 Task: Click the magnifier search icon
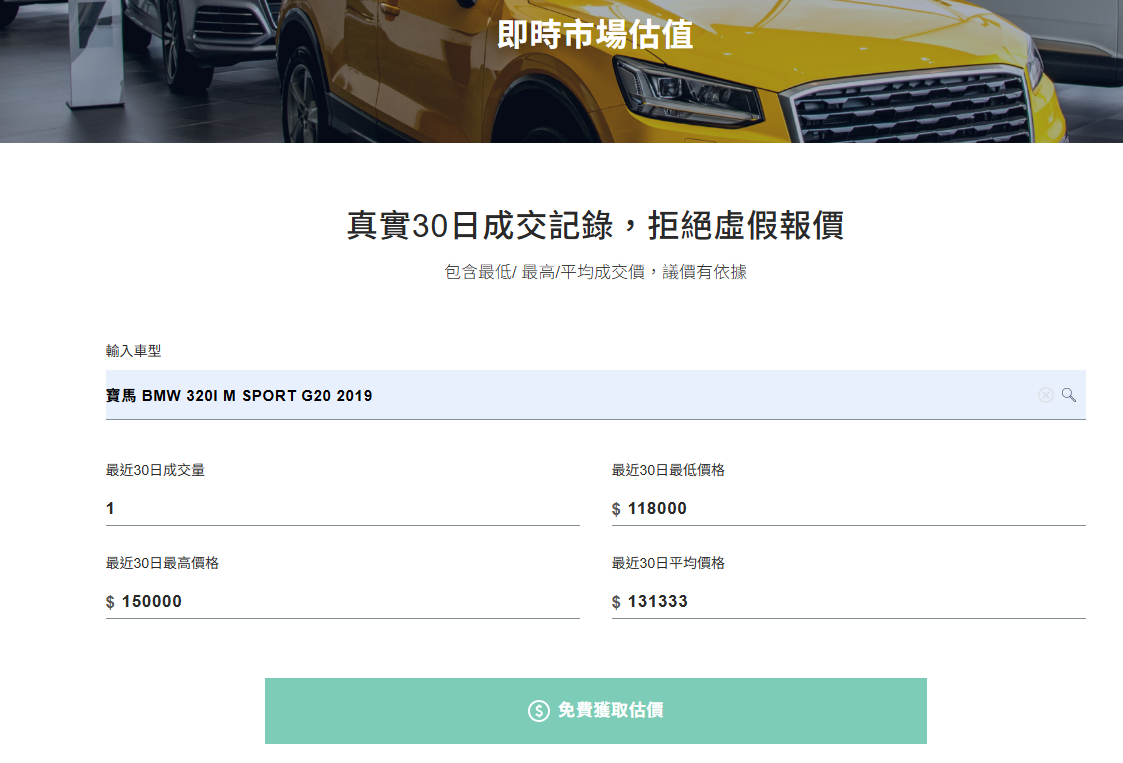pyautogui.click(x=1069, y=395)
